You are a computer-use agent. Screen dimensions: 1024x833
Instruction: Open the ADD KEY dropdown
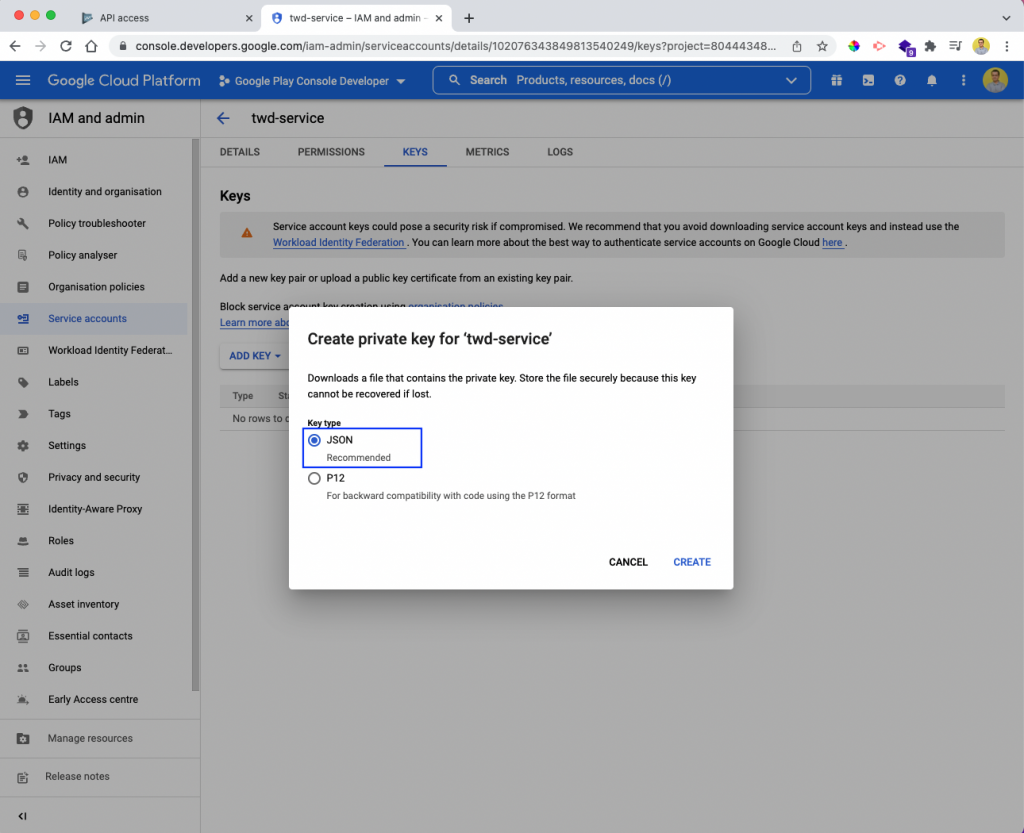[255, 356]
